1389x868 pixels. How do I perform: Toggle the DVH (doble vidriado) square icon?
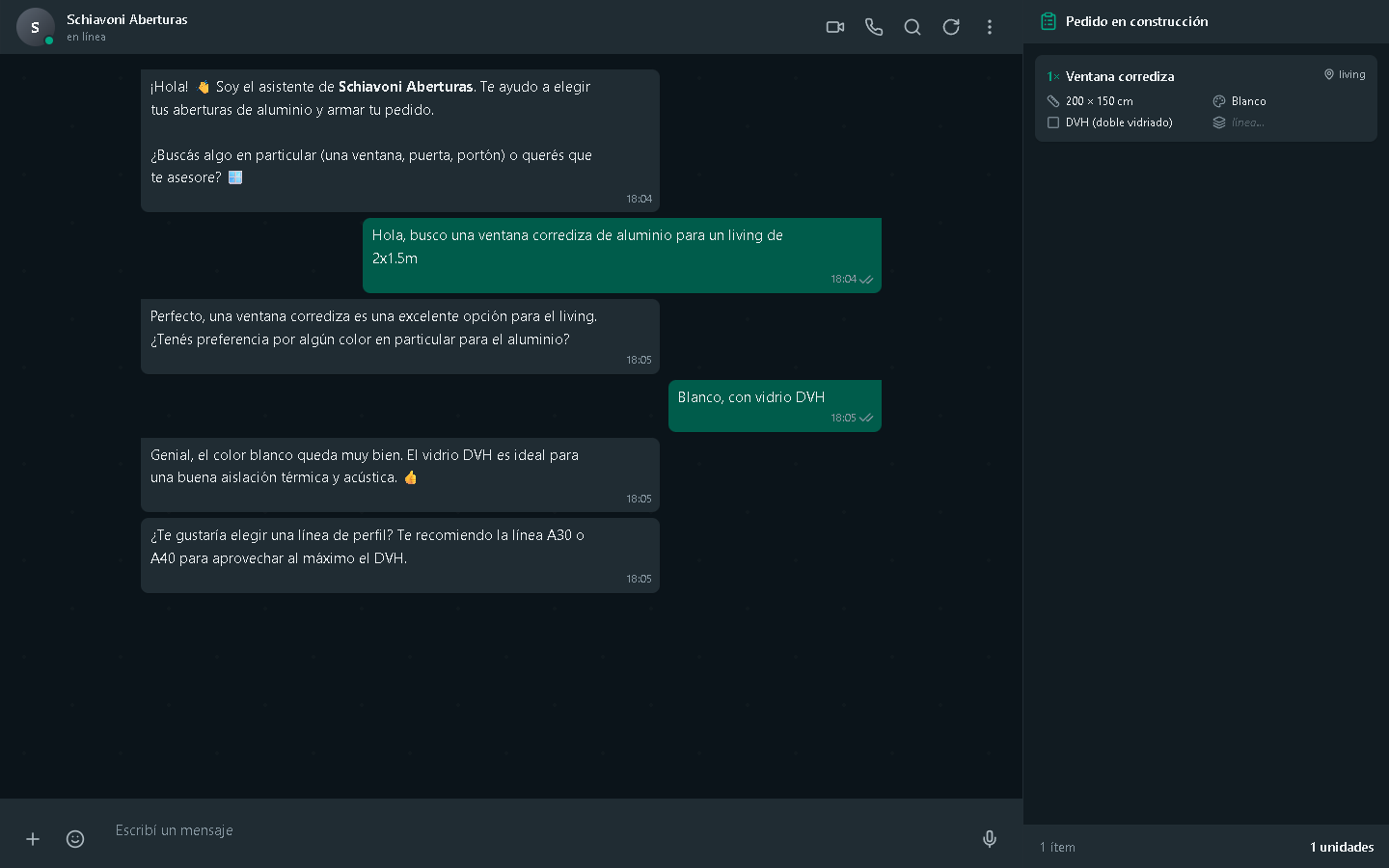1053,122
